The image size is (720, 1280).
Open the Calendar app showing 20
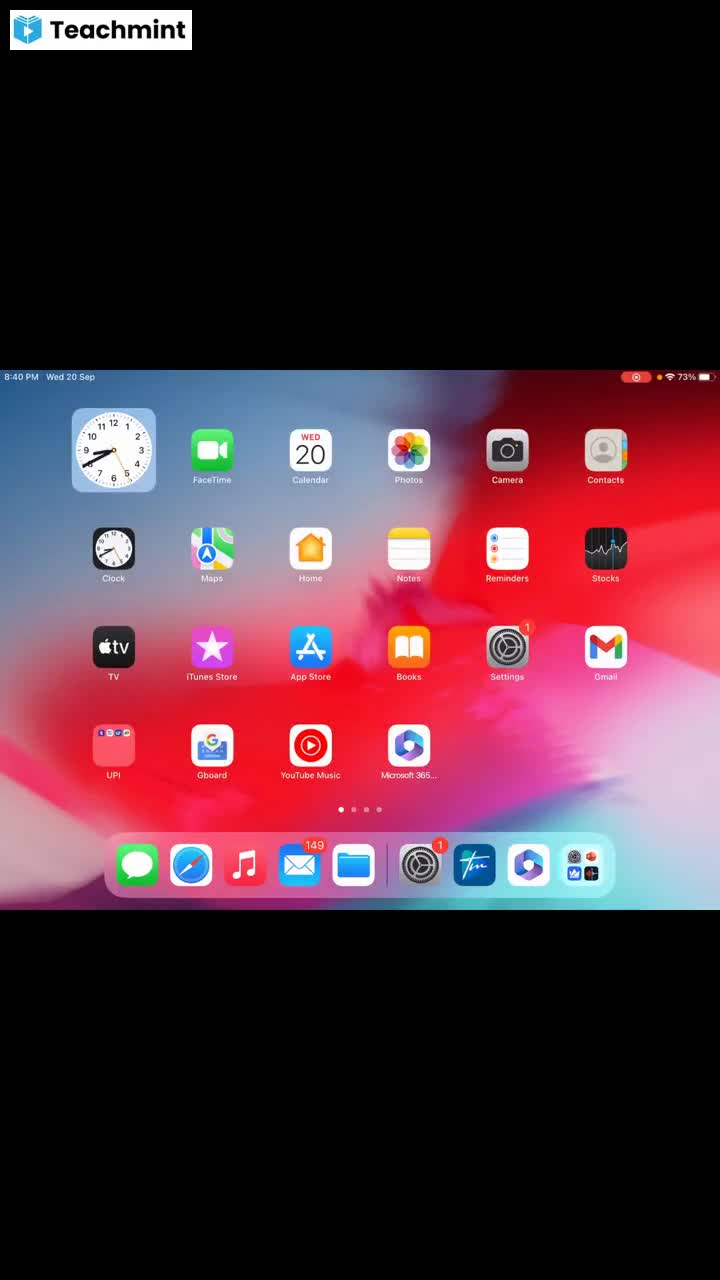[310, 451]
